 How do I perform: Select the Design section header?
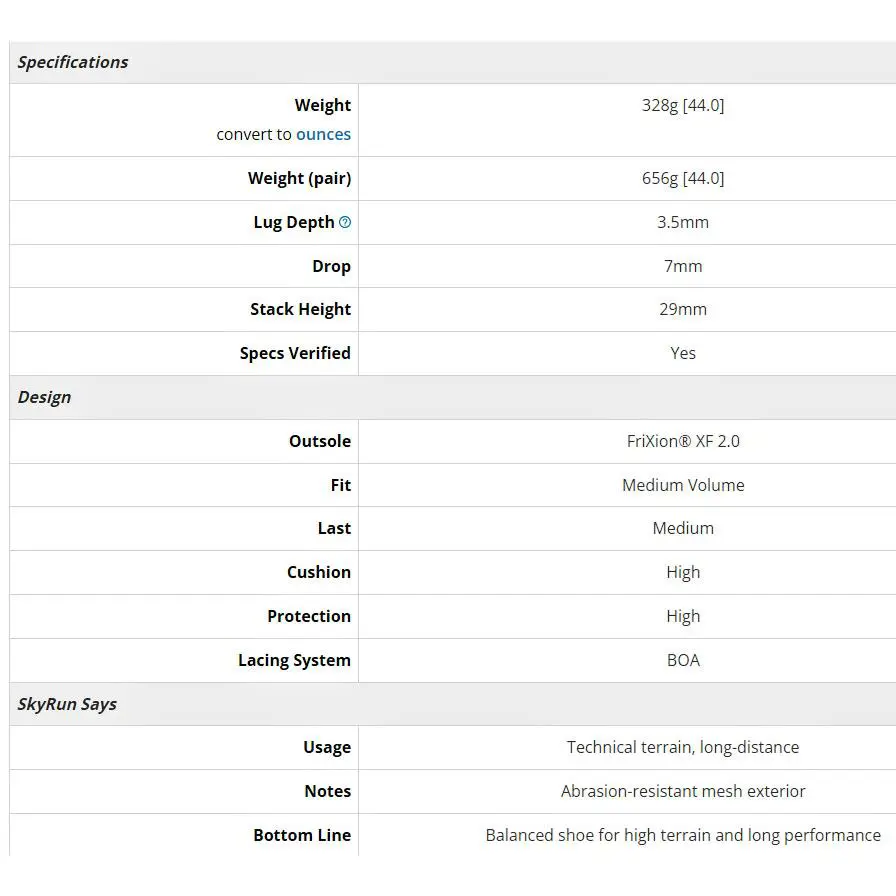(x=44, y=397)
